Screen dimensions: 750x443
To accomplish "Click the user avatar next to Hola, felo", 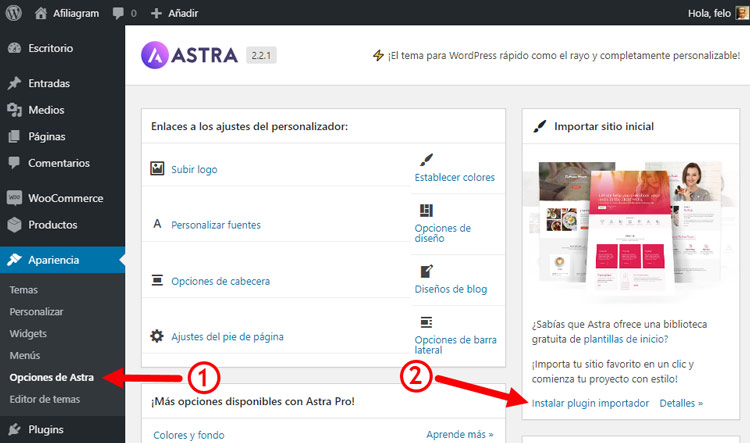I will pos(738,14).
